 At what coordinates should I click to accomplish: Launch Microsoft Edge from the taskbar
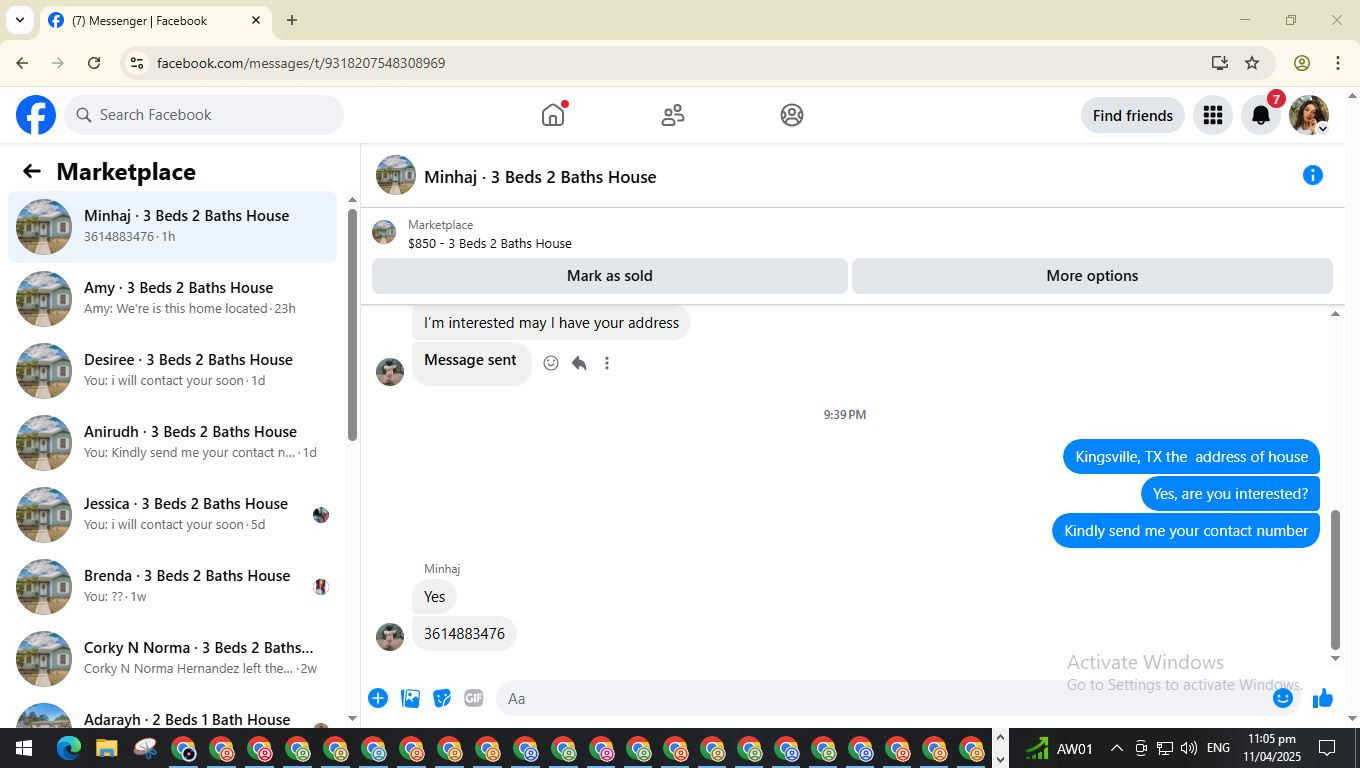[x=68, y=748]
